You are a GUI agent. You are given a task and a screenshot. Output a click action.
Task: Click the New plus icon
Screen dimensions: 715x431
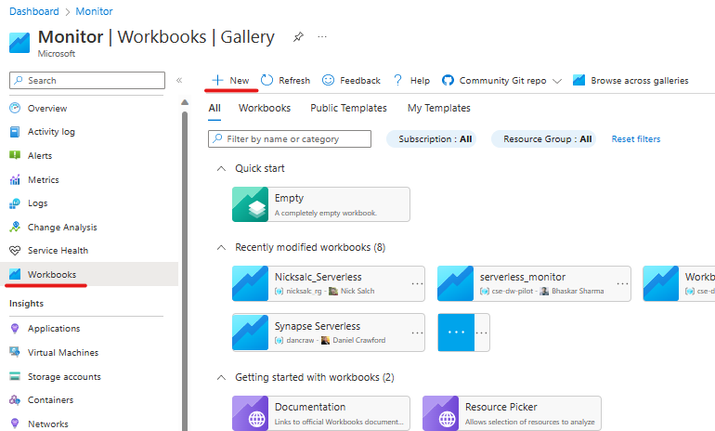pos(218,80)
